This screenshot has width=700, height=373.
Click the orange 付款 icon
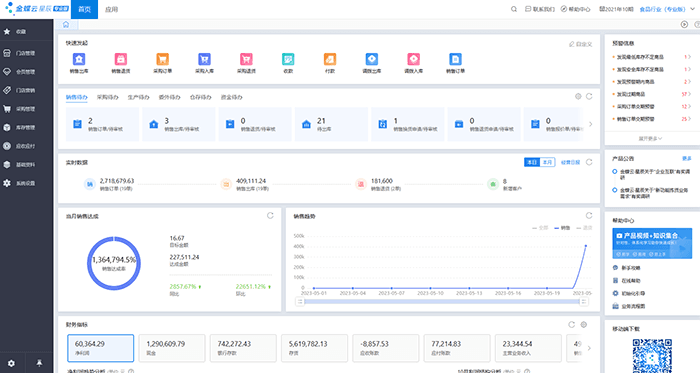click(330, 59)
